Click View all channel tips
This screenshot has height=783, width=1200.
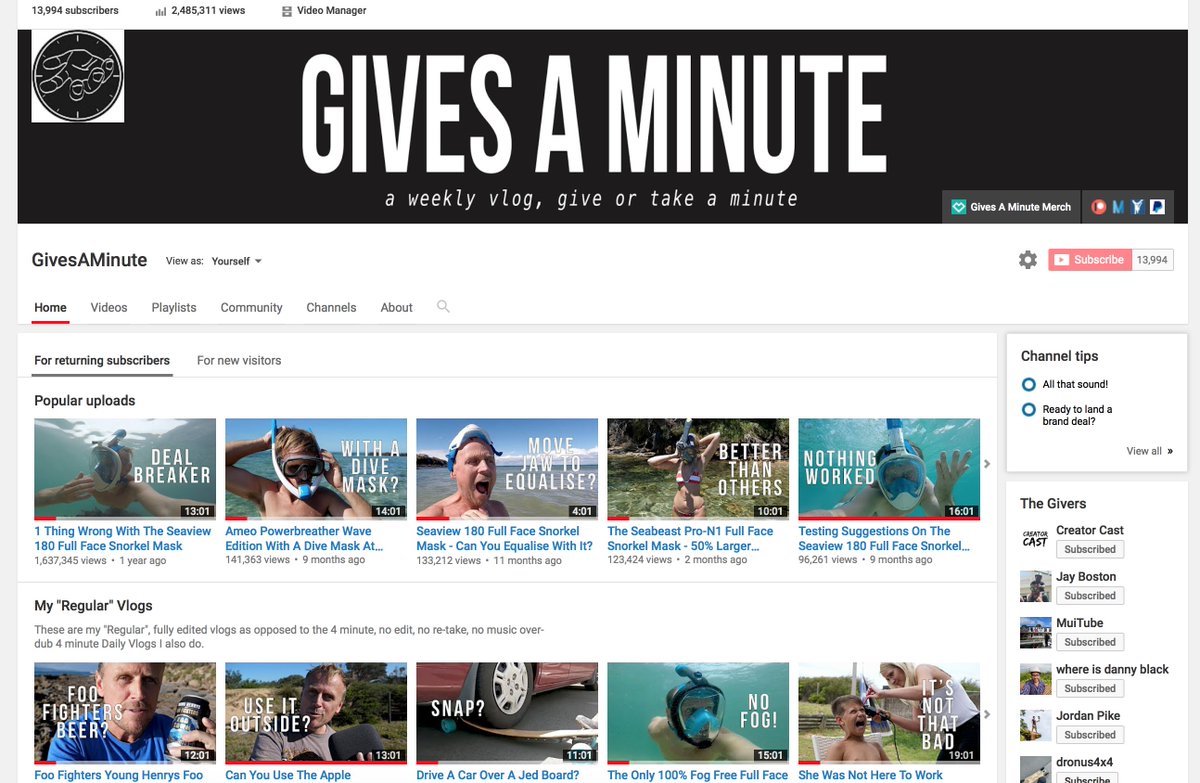coord(1150,451)
